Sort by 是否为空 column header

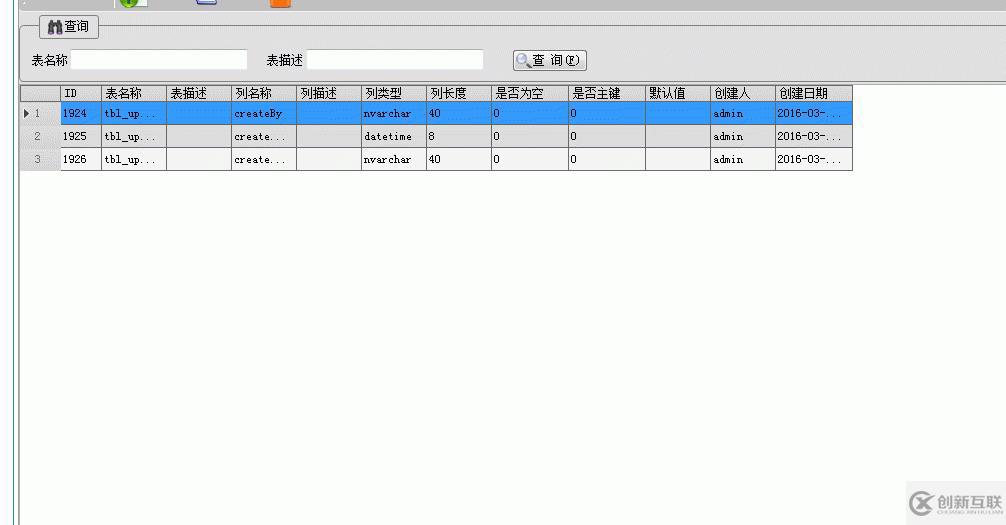tap(530, 94)
